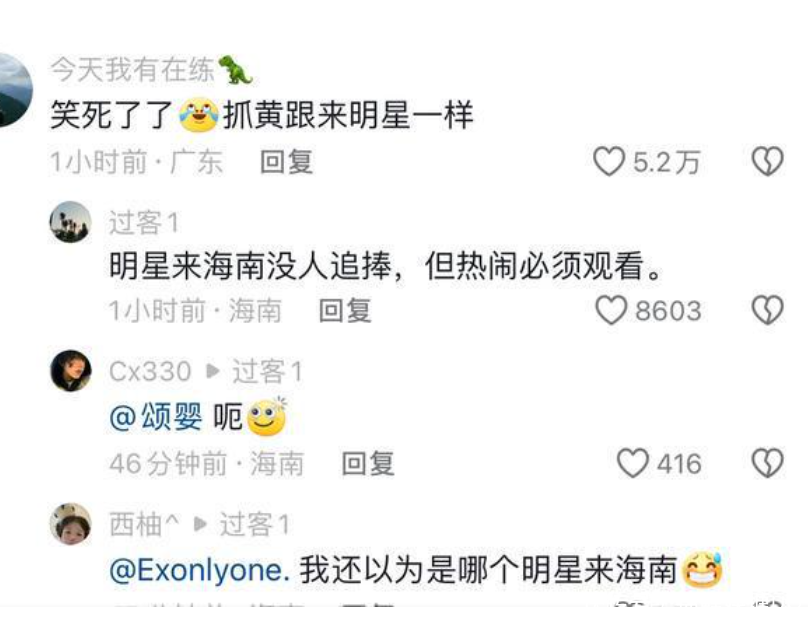Image resolution: width=808 pixels, height=619 pixels.
Task: Like the comment with 5.2万 likes
Action: [x=609, y=161]
